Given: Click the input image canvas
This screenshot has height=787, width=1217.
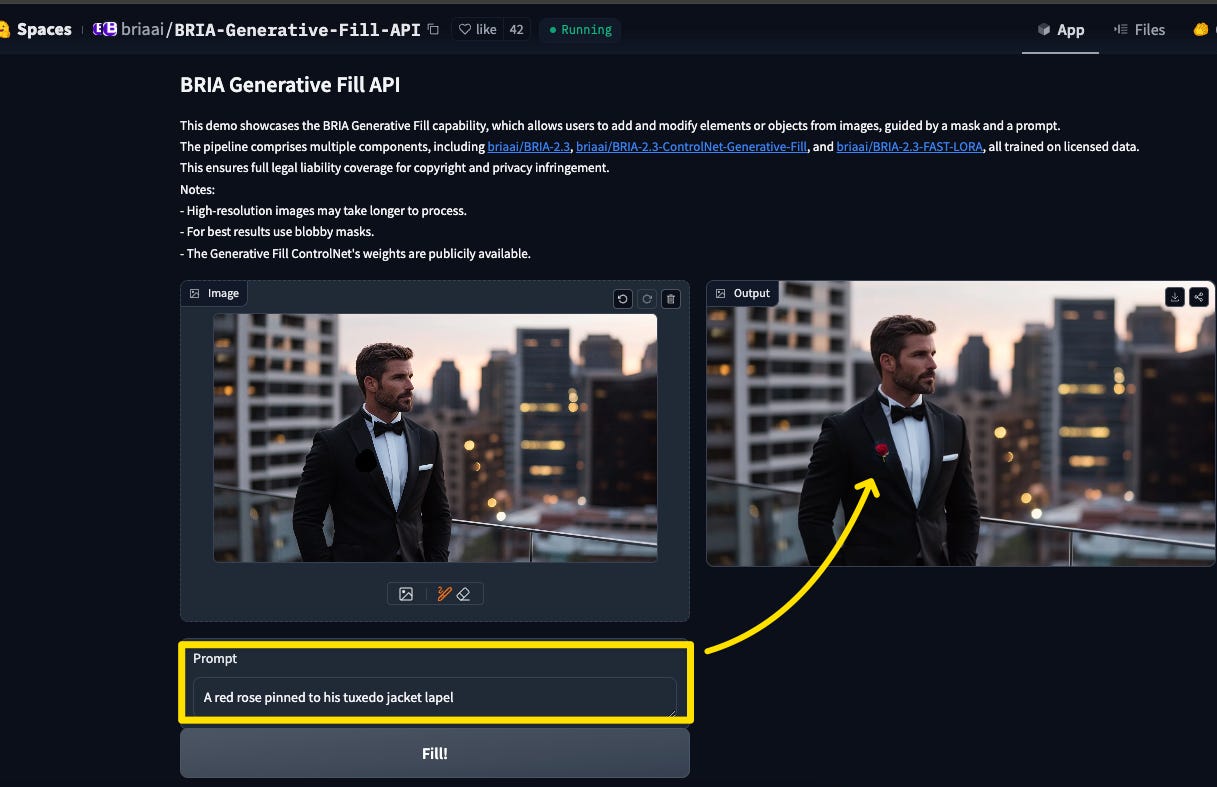Looking at the screenshot, I should (435, 438).
